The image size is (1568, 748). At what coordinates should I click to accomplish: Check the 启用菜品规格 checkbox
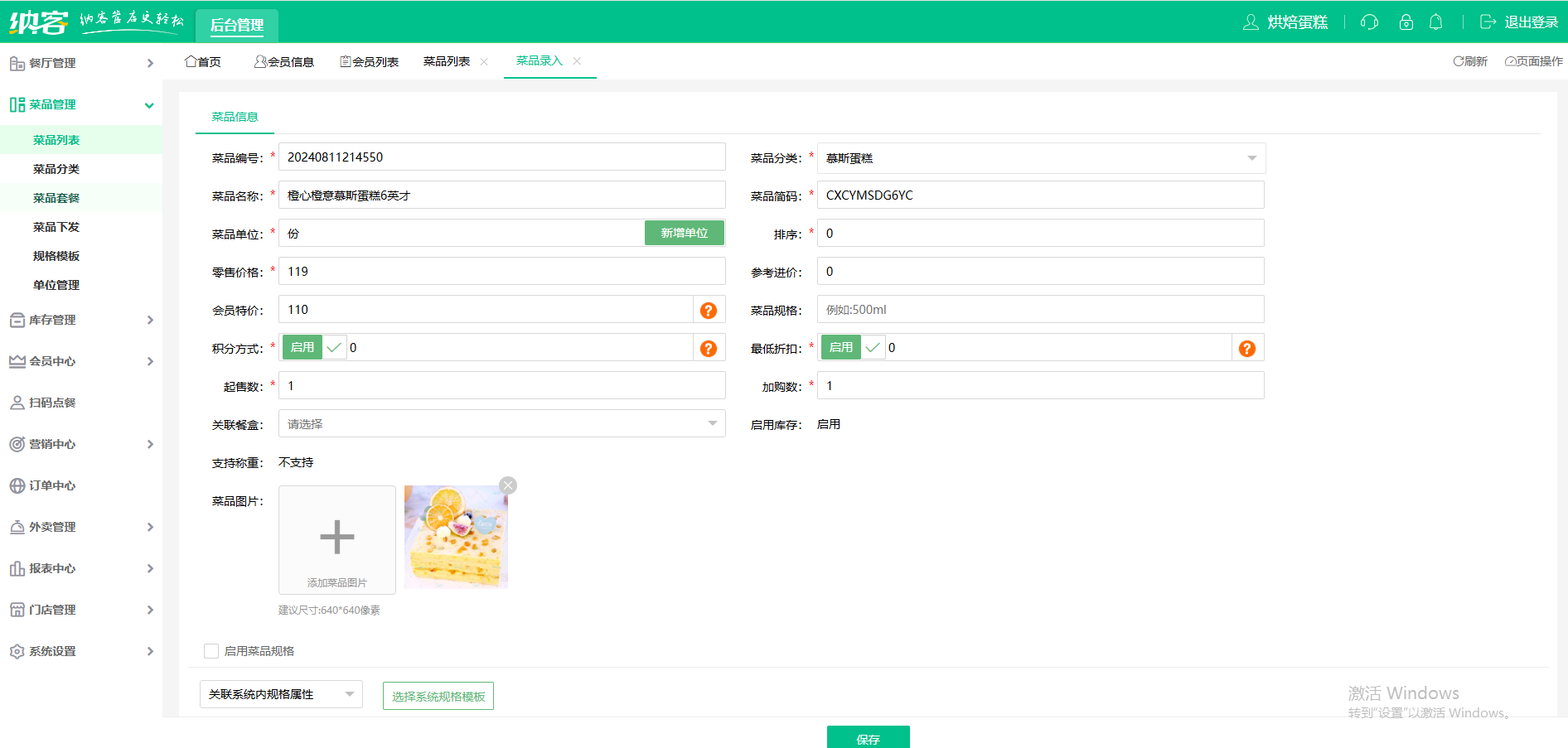point(211,651)
